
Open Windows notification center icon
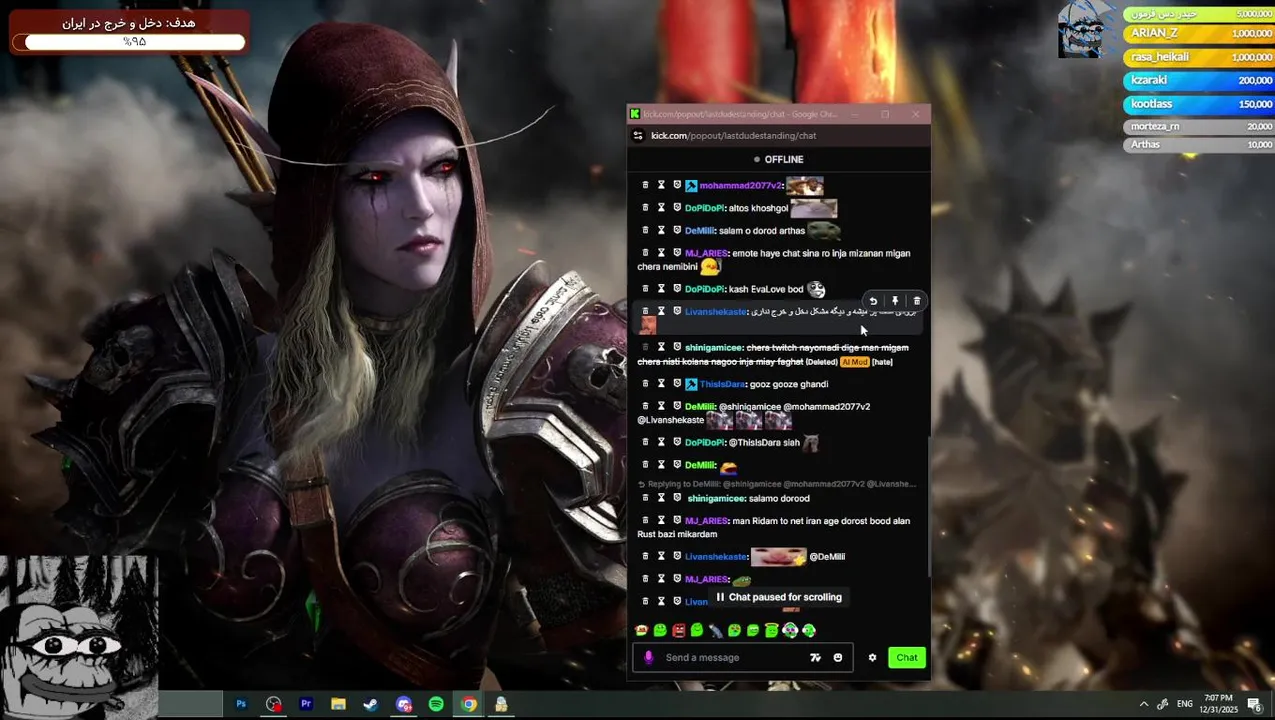click(x=1254, y=704)
